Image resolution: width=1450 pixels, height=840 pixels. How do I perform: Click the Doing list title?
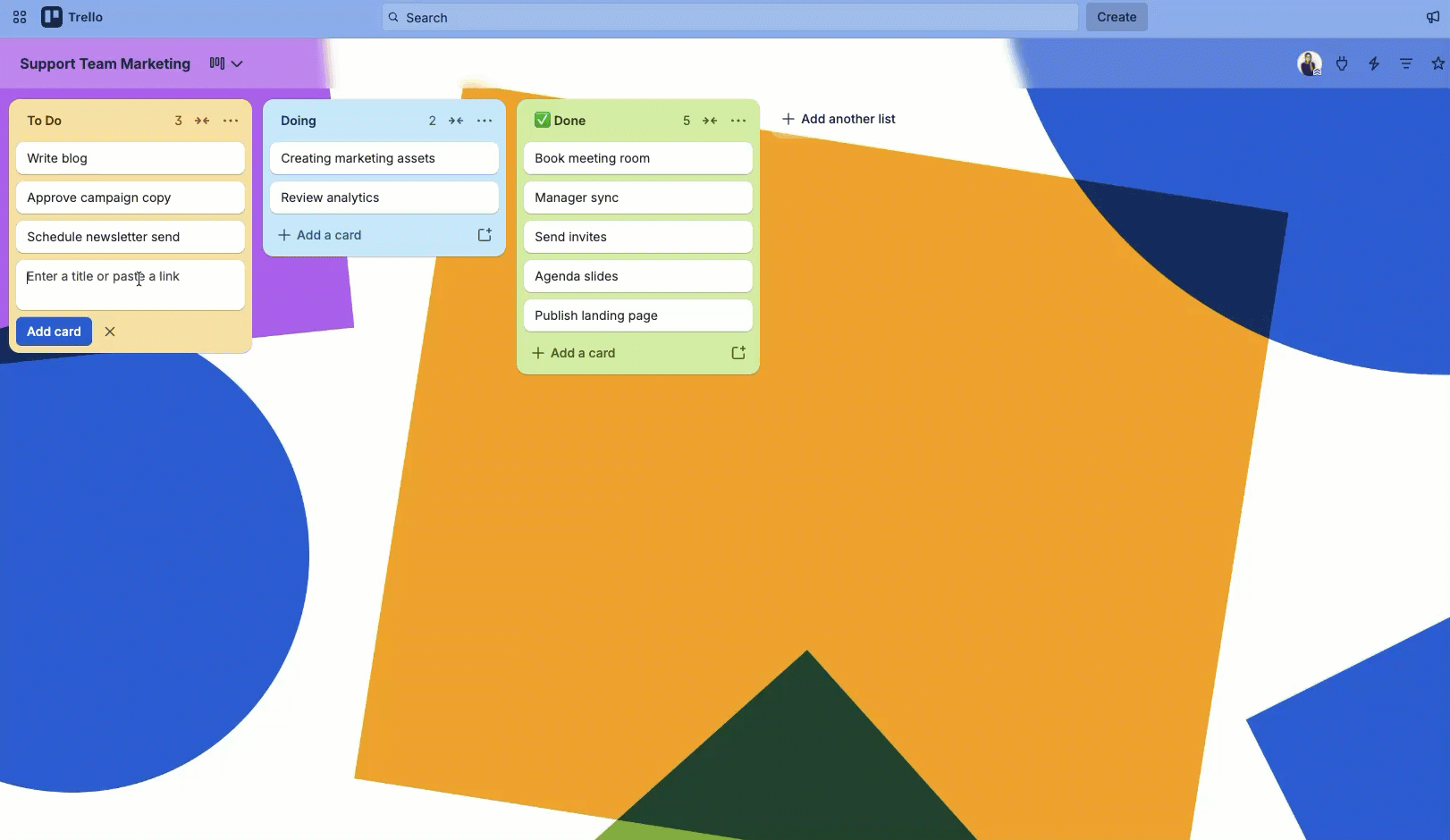click(x=299, y=121)
